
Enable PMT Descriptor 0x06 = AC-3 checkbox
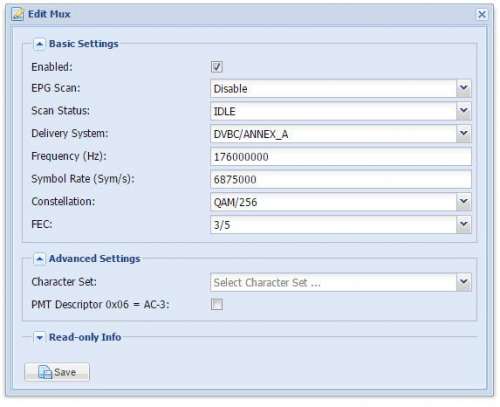(x=217, y=304)
